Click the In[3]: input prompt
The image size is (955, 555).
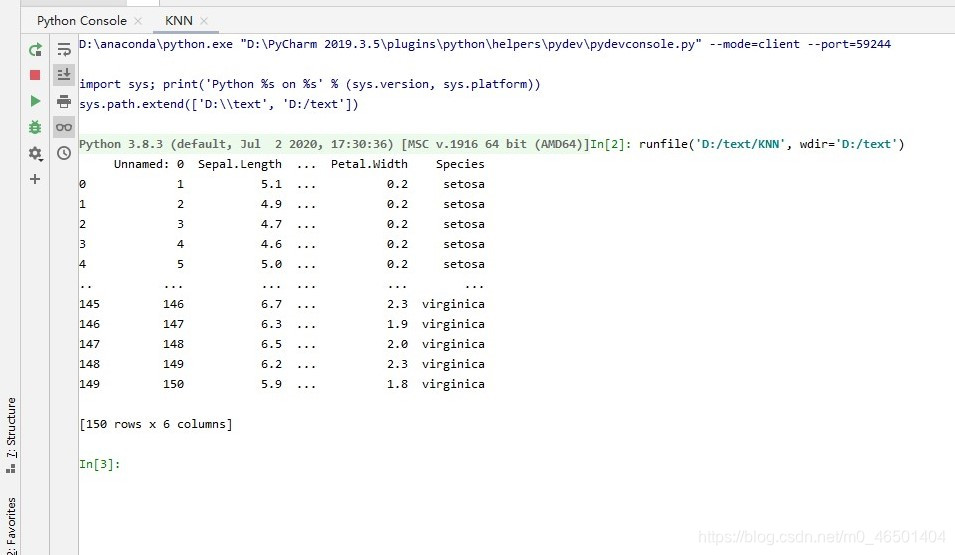(x=100, y=464)
